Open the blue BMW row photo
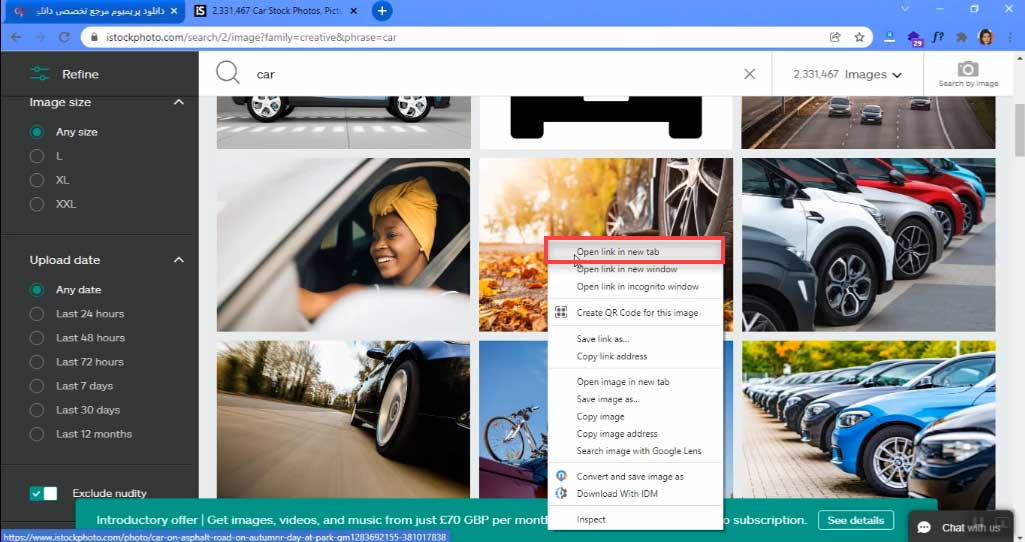 (868, 419)
